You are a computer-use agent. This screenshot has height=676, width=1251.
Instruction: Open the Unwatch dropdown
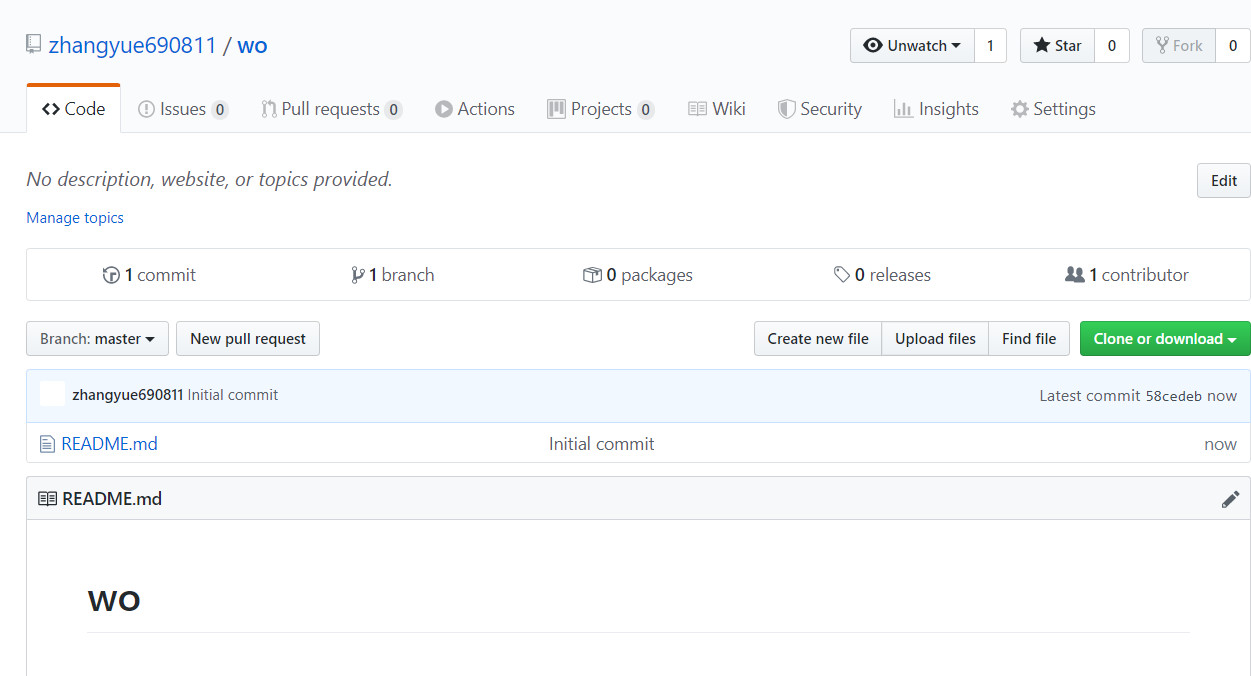click(x=912, y=46)
